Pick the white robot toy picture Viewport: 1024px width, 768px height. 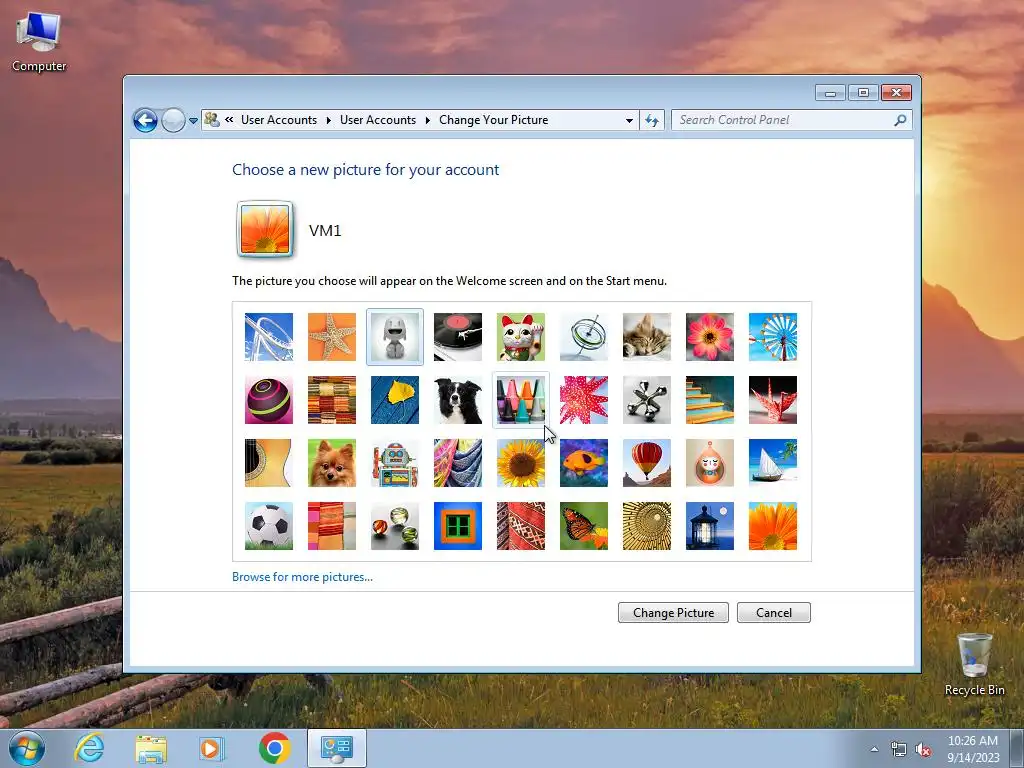tap(394, 337)
